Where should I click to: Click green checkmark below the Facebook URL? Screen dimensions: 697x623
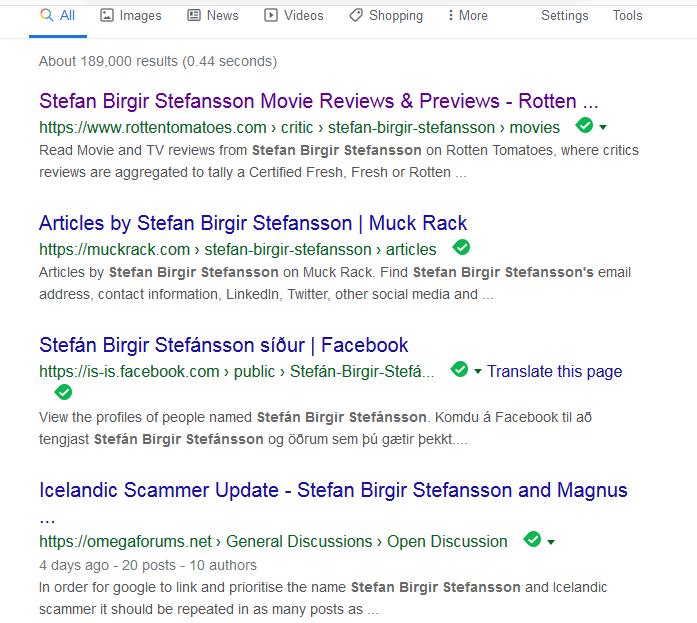[63, 392]
